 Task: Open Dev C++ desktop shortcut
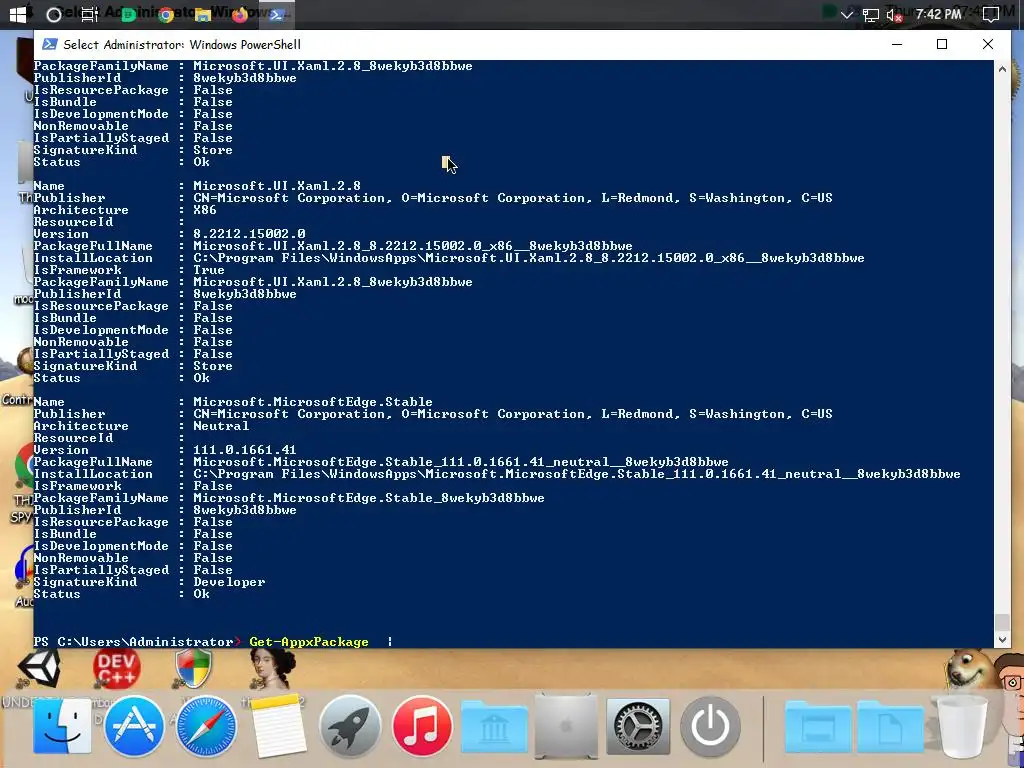pos(116,669)
